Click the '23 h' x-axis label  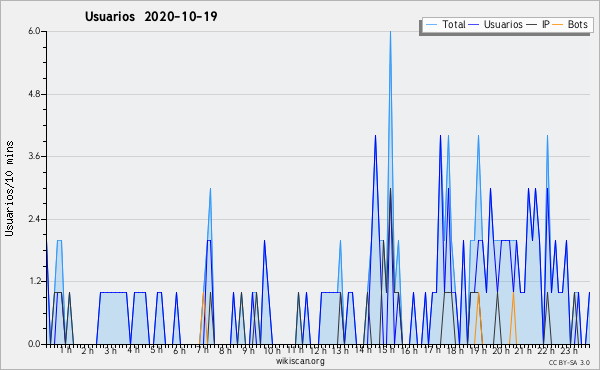point(569,351)
